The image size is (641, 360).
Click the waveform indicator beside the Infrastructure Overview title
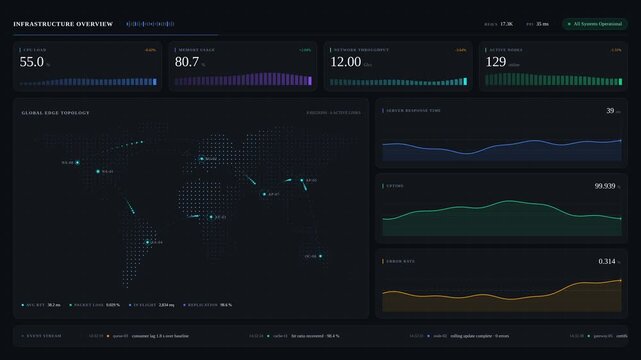tap(150, 24)
